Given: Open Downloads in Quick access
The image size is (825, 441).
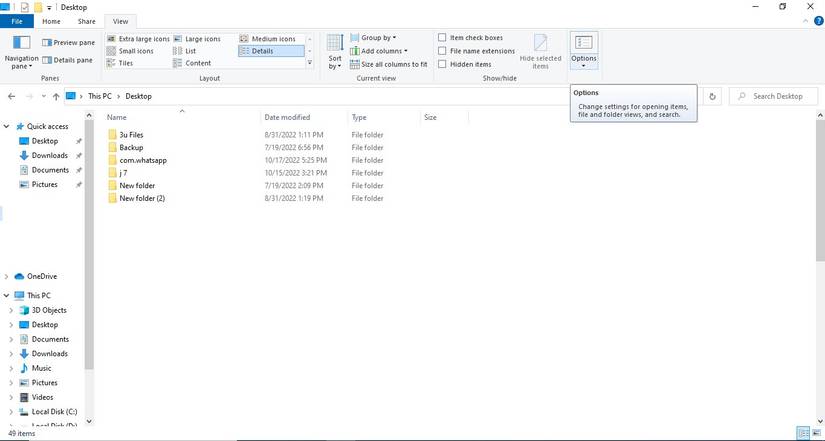Looking at the screenshot, I should point(49,155).
